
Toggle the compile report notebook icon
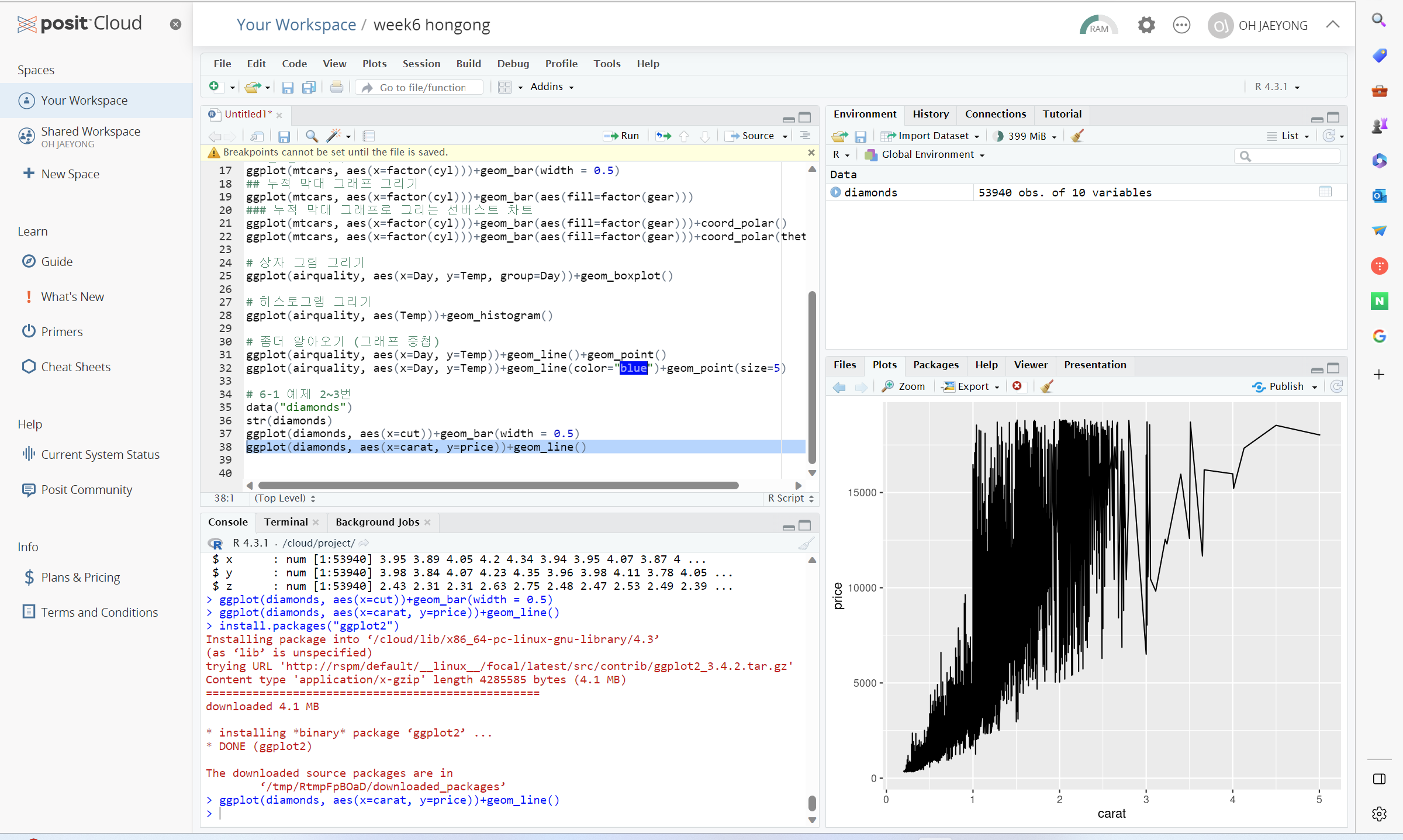(x=368, y=136)
